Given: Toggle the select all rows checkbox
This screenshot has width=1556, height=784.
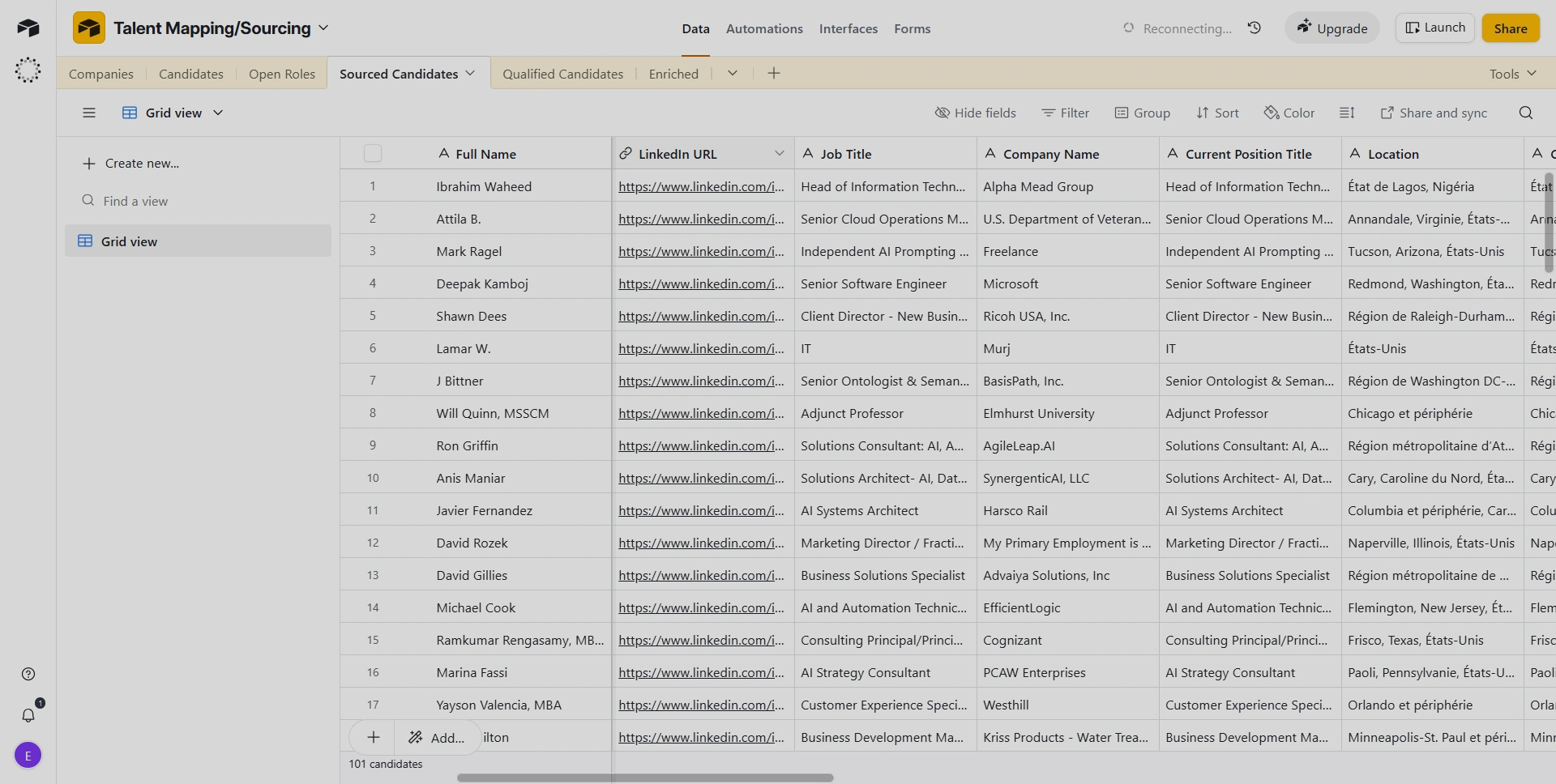Looking at the screenshot, I should [373, 153].
